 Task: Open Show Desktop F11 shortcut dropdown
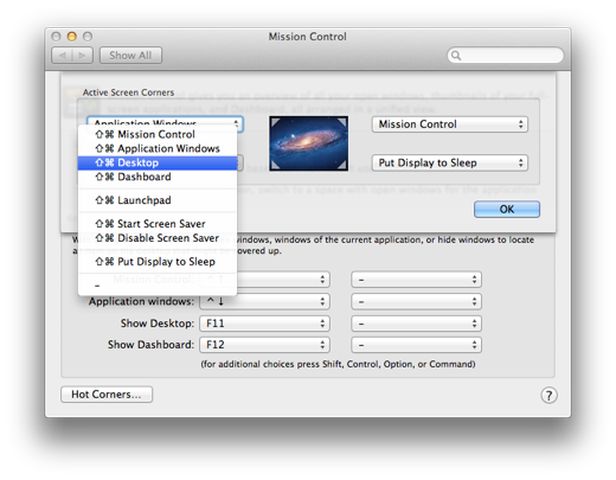click(264, 323)
